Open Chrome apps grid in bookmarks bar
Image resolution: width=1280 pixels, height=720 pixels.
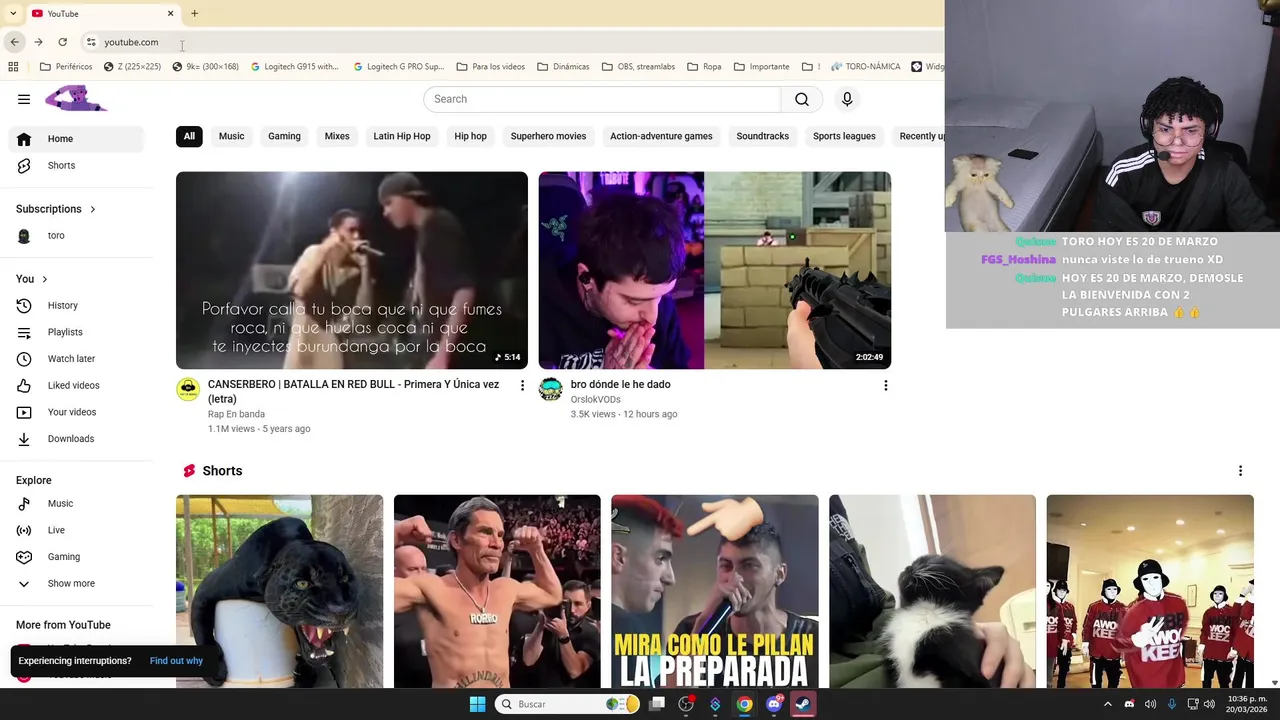click(x=13, y=67)
